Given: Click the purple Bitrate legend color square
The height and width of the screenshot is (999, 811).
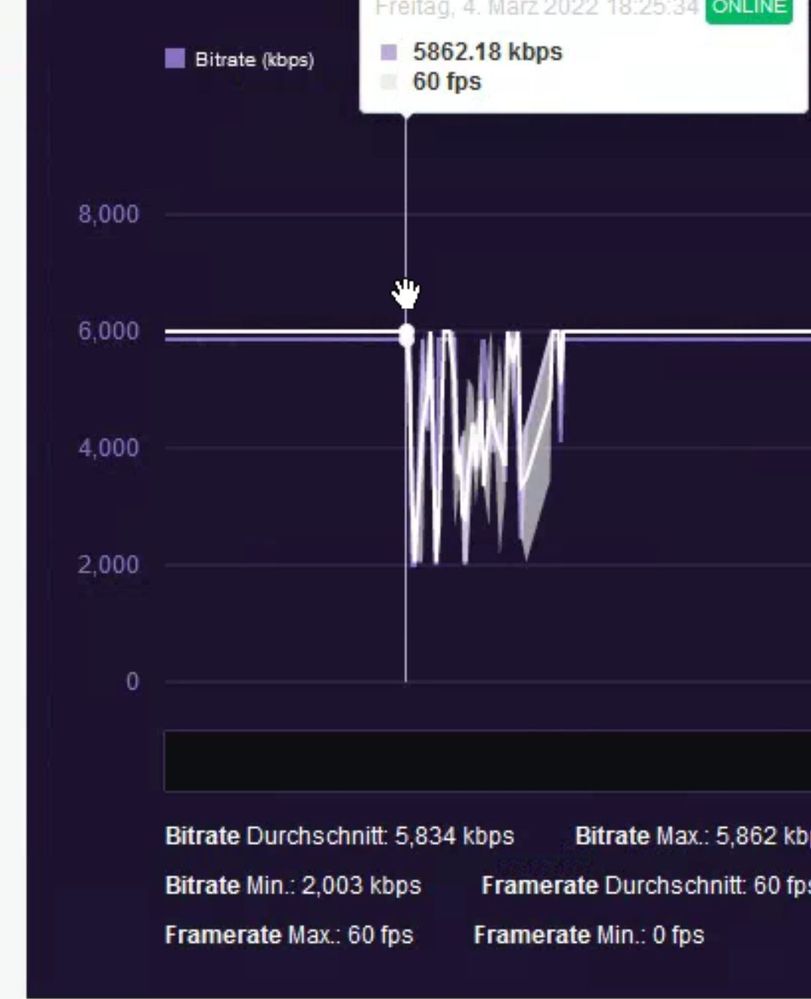Looking at the screenshot, I should click(175, 59).
